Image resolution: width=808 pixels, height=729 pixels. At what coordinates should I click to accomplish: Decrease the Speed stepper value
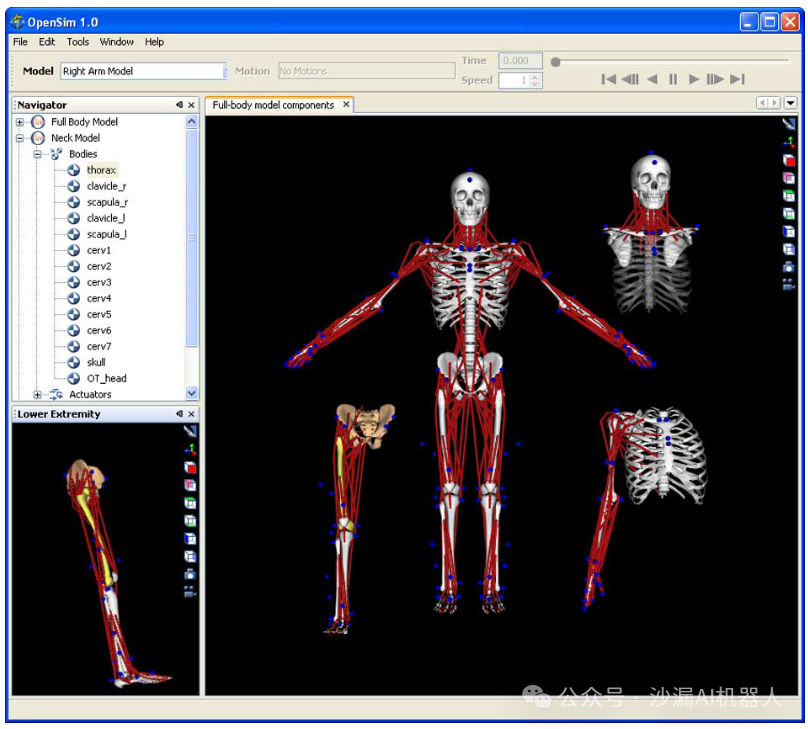pyautogui.click(x=535, y=83)
